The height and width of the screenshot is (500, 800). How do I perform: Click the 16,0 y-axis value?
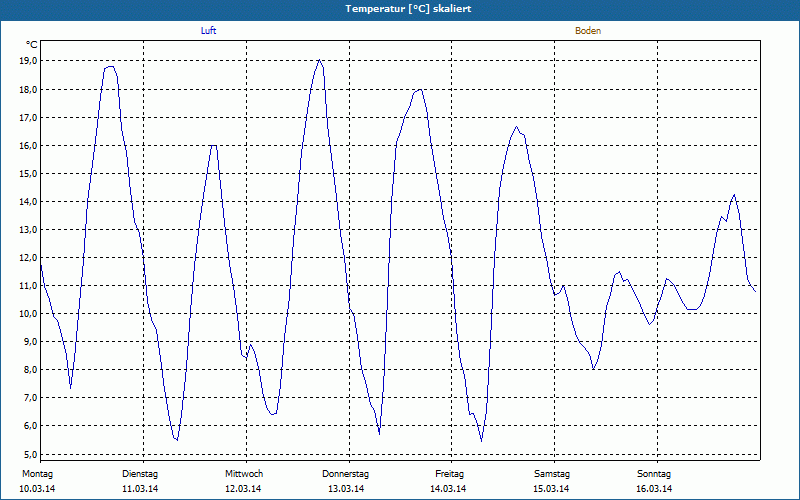tap(29, 146)
